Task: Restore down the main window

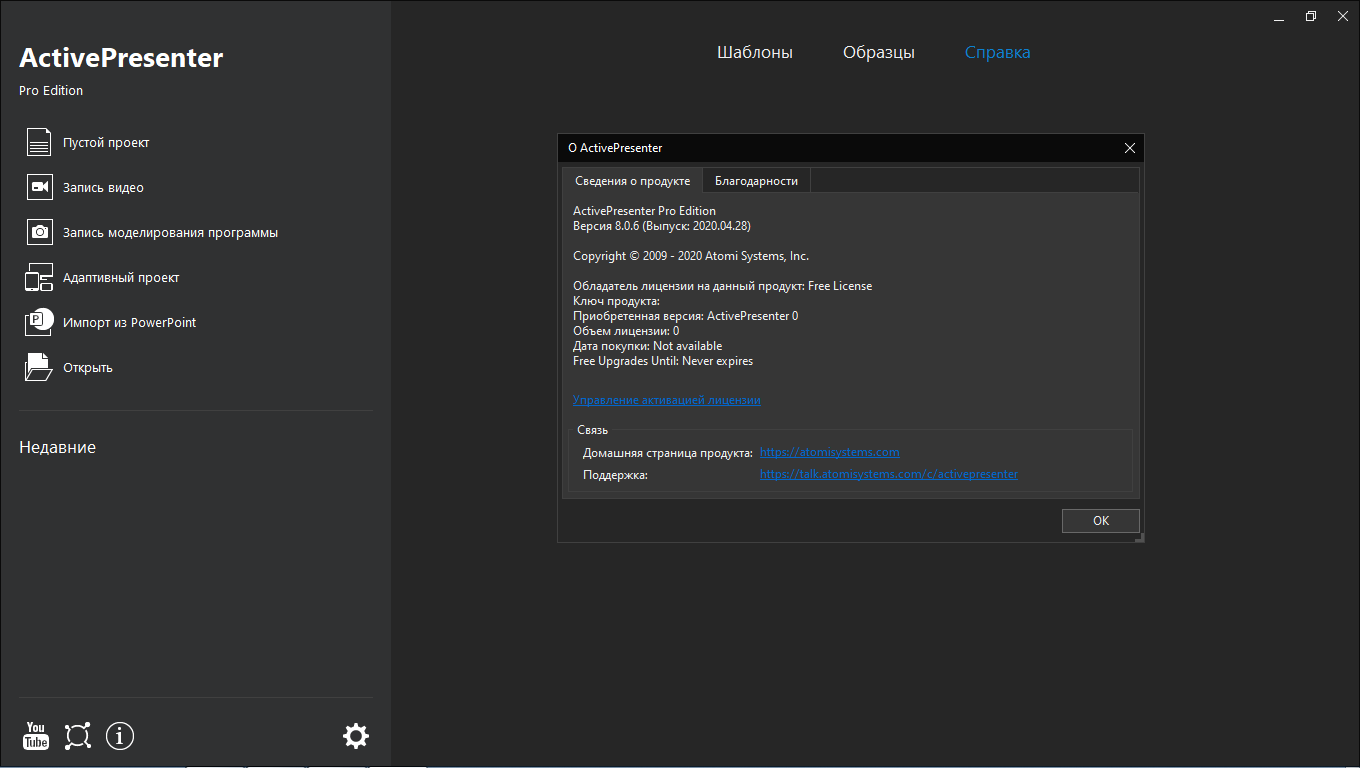Action: tap(1311, 16)
